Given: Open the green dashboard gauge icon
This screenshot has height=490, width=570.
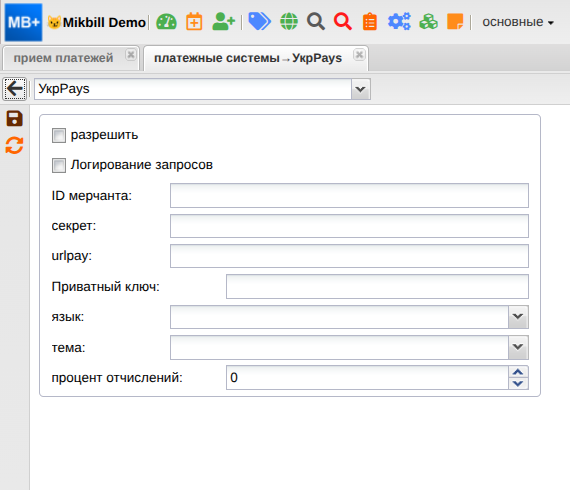Looking at the screenshot, I should click(x=166, y=22).
